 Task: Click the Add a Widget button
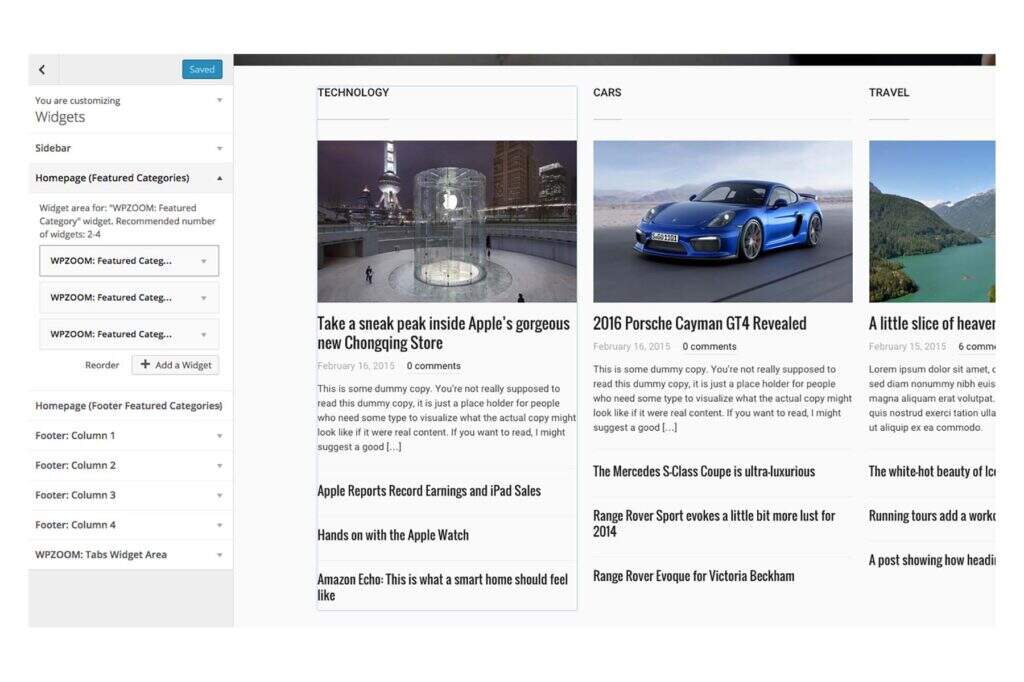[x=175, y=365]
